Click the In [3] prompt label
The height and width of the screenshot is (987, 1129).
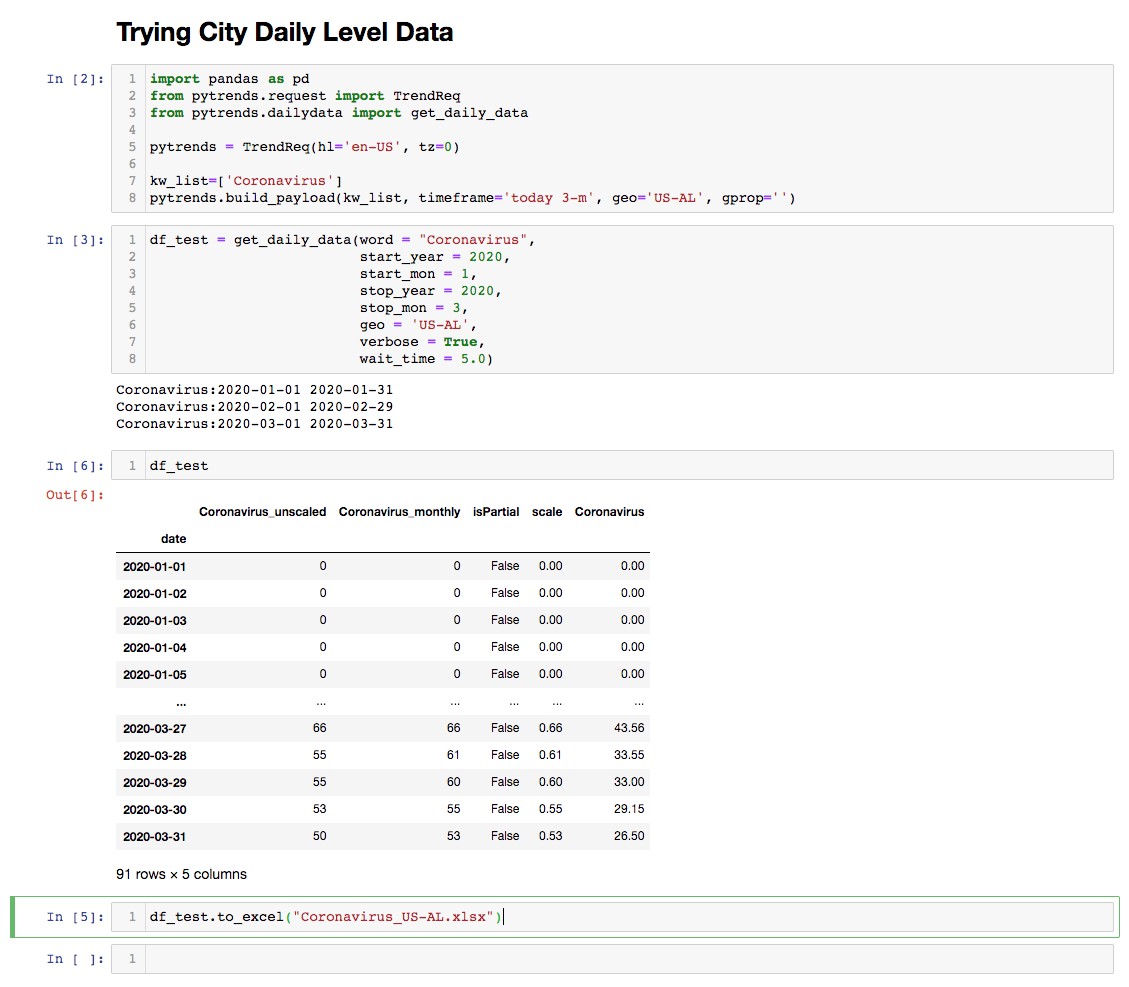(75, 240)
